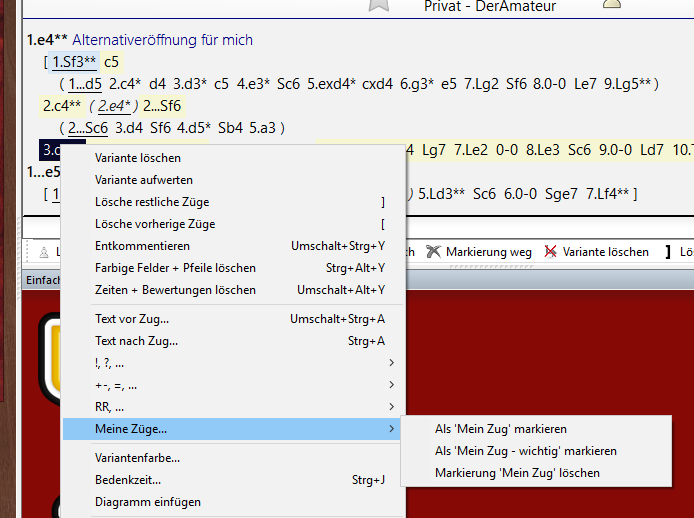Click the pawn icon at the toolbar's left edge
The image size is (694, 518).
click(x=43, y=252)
